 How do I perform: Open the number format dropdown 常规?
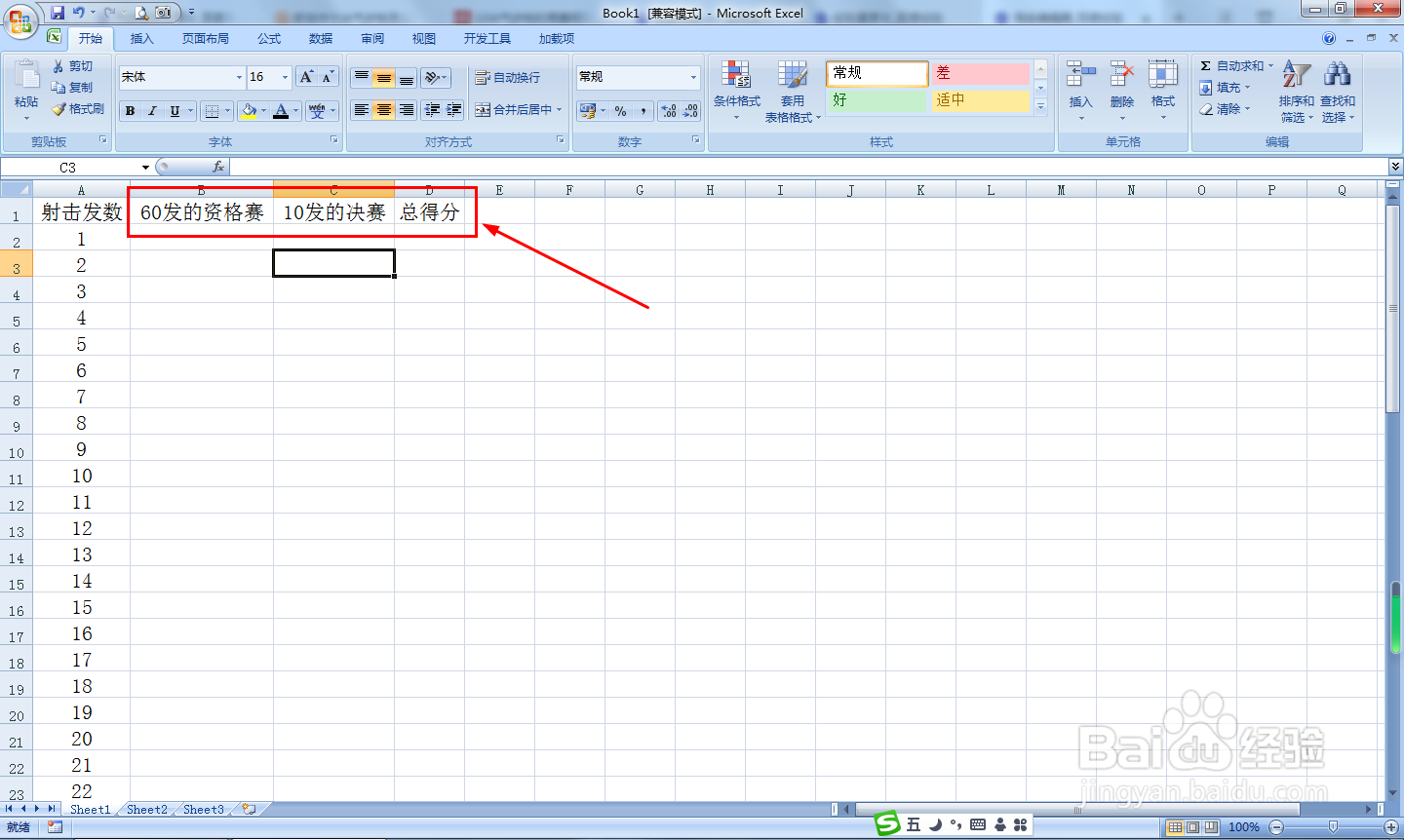[693, 77]
